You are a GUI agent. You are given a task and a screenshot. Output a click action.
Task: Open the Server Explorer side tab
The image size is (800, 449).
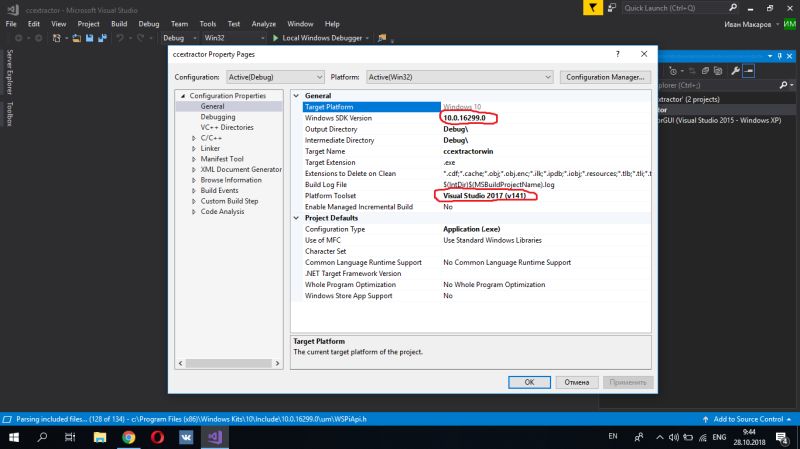point(9,71)
